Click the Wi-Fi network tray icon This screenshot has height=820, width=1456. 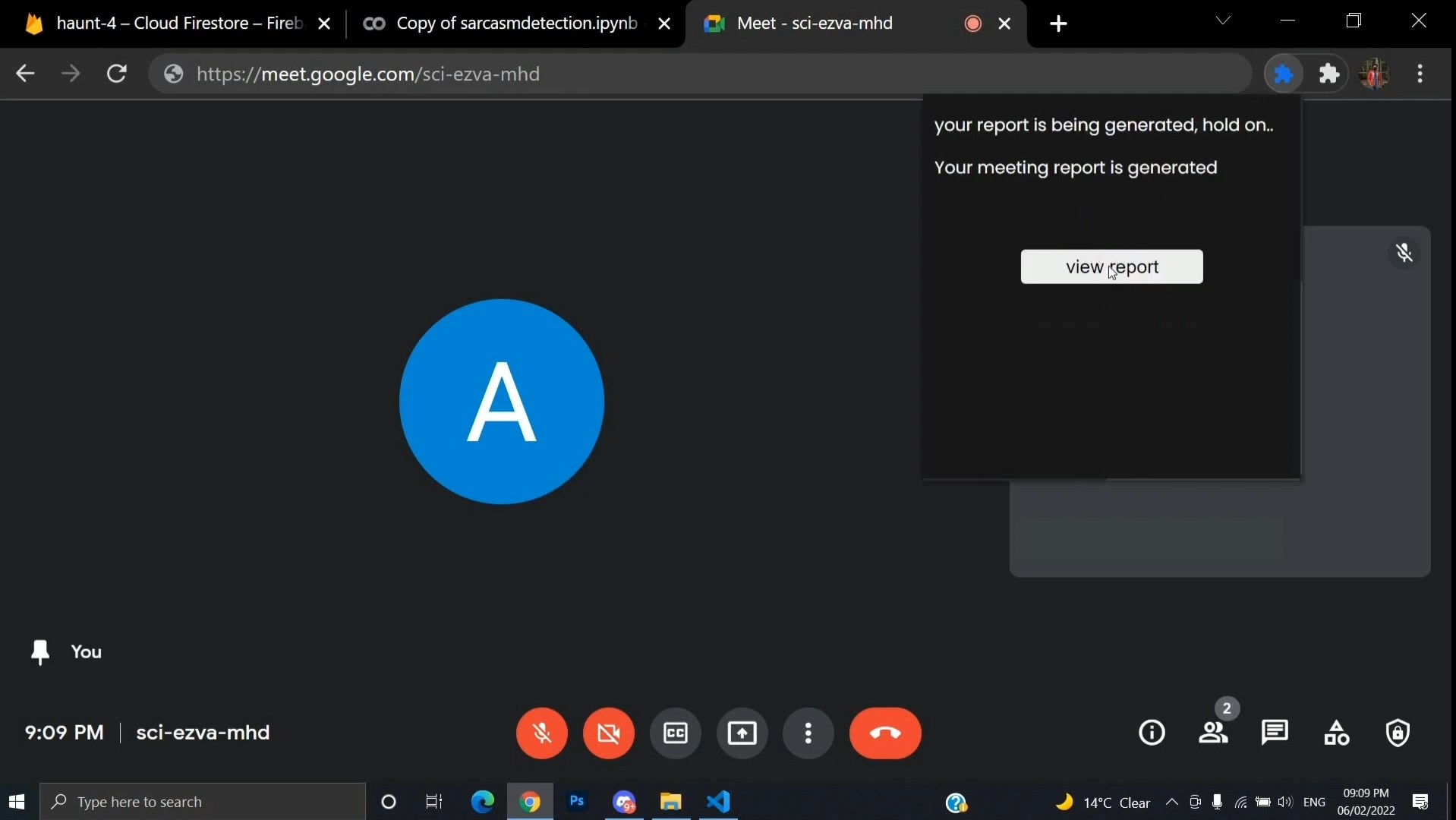[1240, 802]
